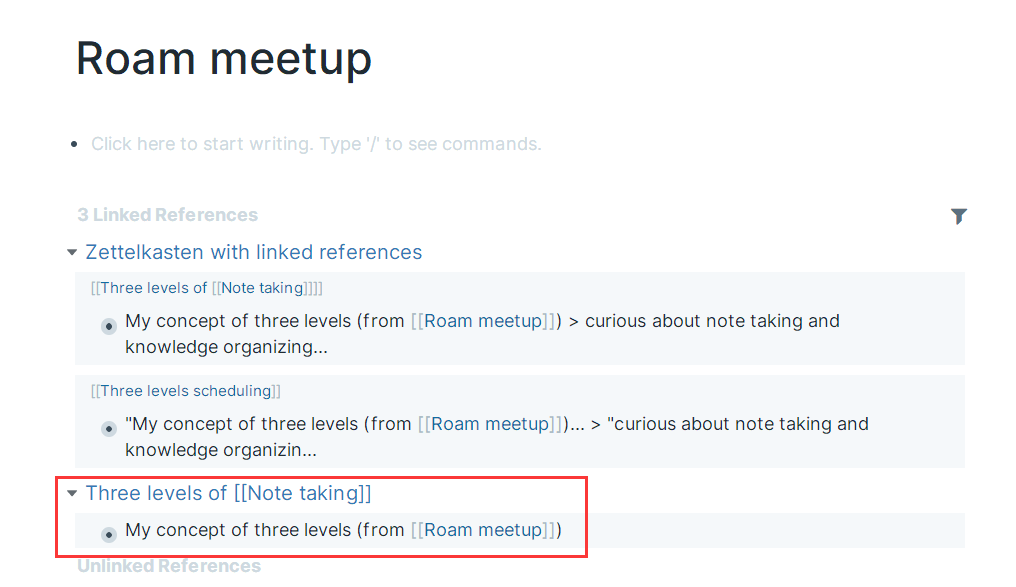Image resolution: width=1016 pixels, height=587 pixels.
Task: Open 'Three levels of' page from lower group heading
Action: [156, 493]
